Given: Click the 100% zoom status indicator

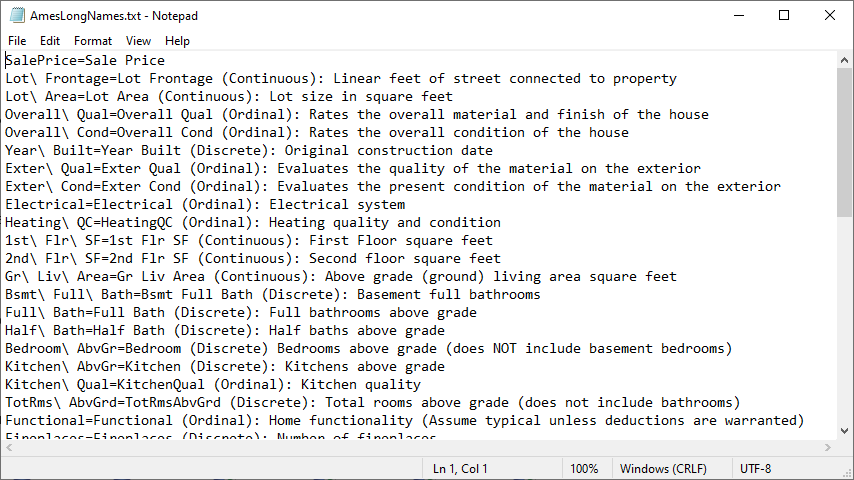Looking at the screenshot, I should pos(584,469).
